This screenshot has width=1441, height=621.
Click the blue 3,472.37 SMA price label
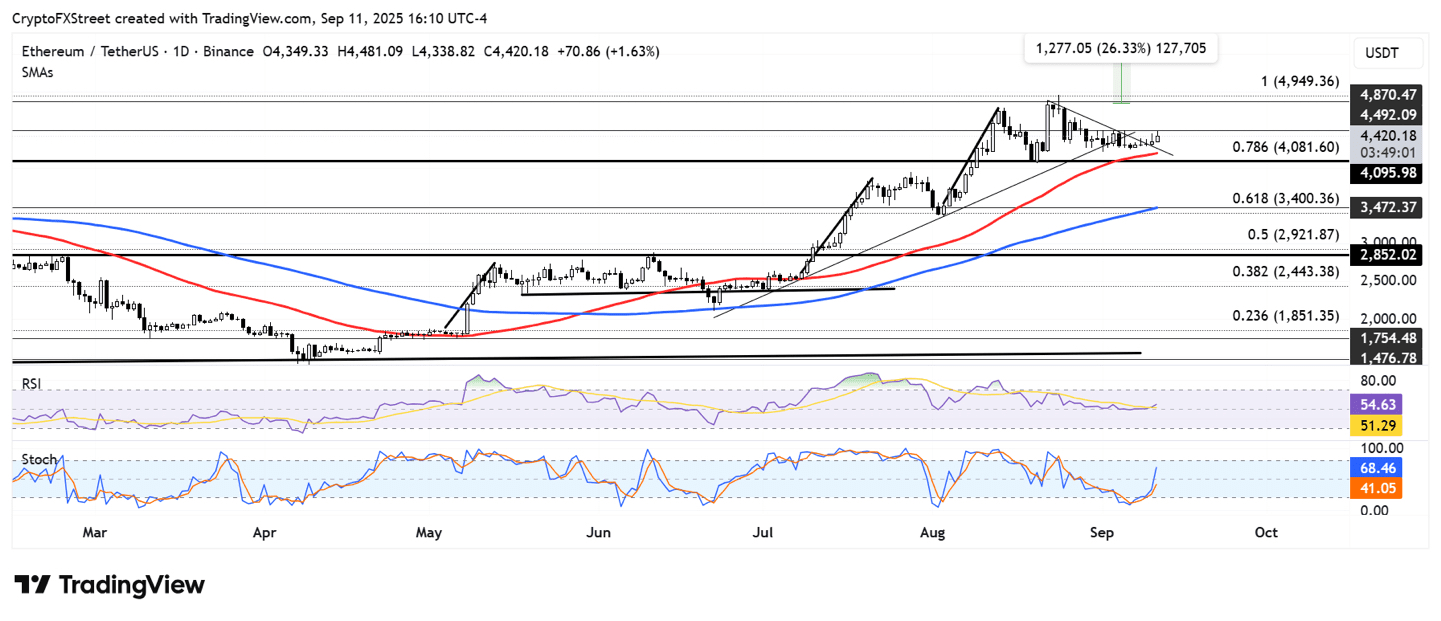click(x=1384, y=207)
